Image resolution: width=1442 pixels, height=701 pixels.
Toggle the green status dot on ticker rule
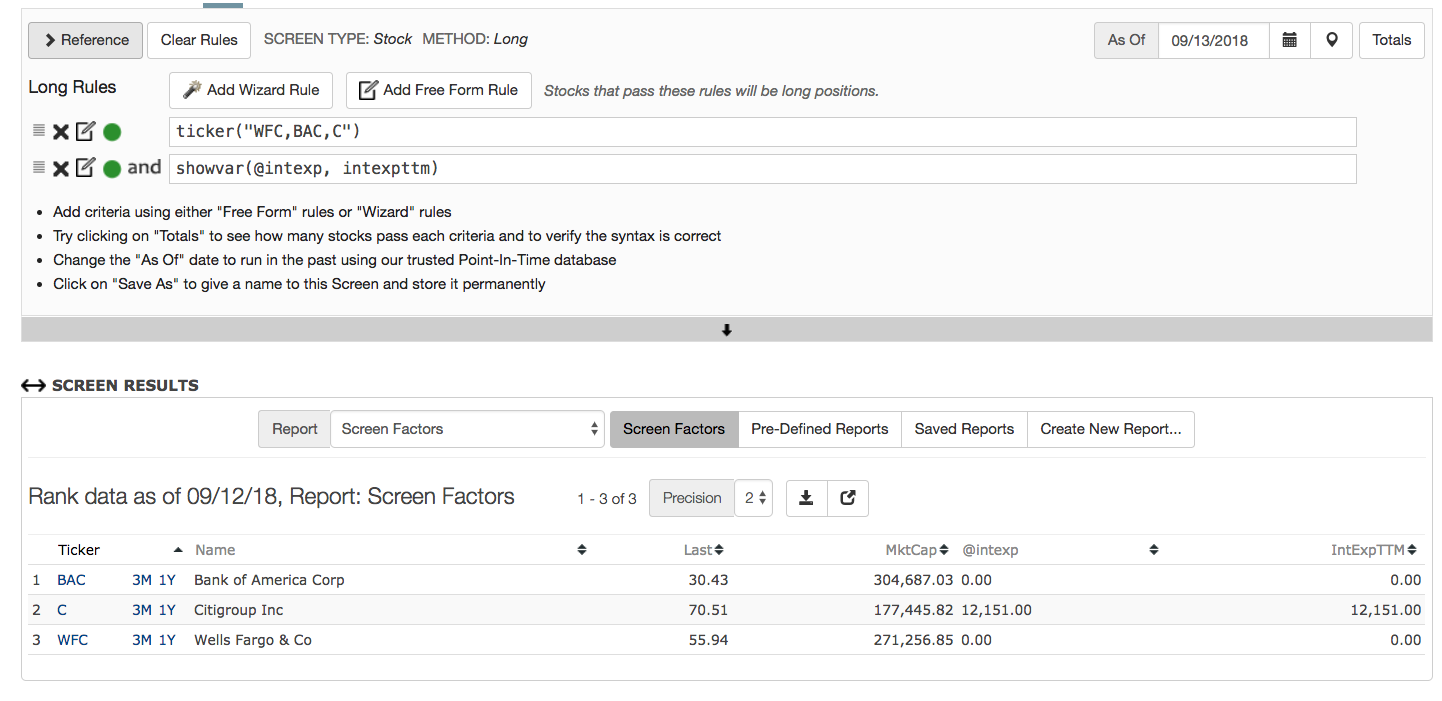click(x=112, y=132)
